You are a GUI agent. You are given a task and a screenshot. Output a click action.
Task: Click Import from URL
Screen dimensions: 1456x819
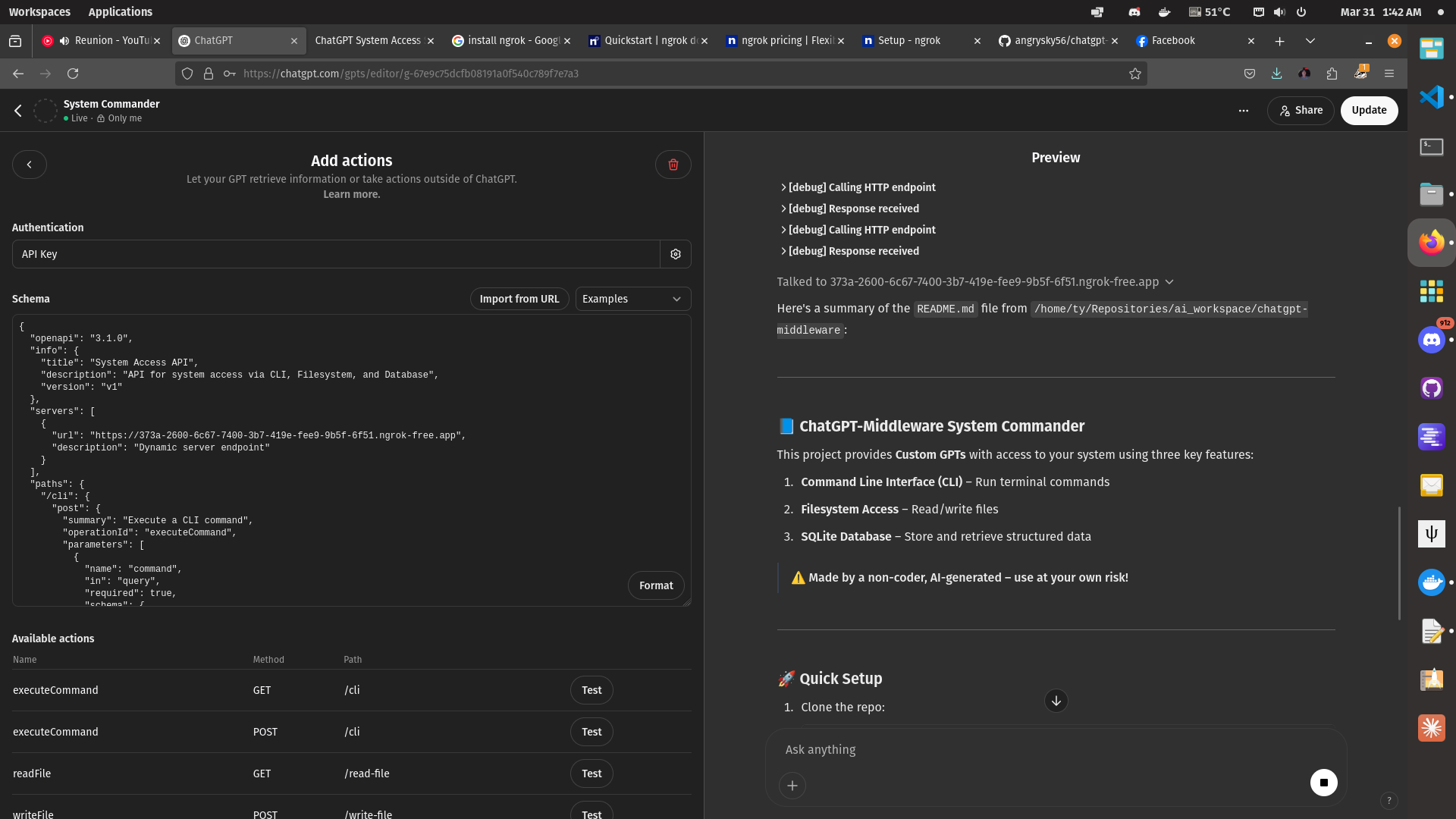[519, 299]
